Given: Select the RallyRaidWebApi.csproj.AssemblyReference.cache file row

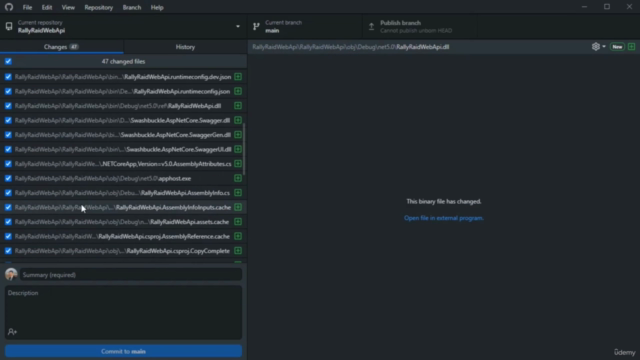Looking at the screenshot, I should coord(123,236).
